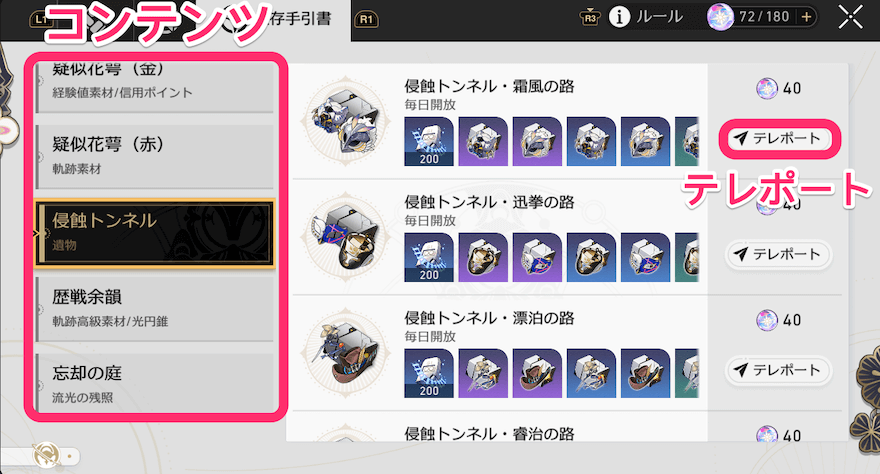Click the plus icon beside 72/180
Image resolution: width=880 pixels, height=474 pixels.
[x=806, y=17]
